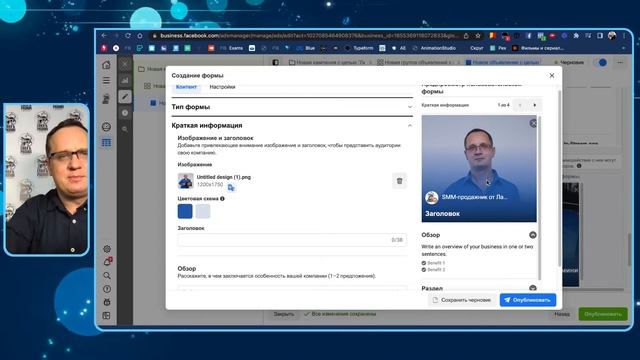Switch to the Настройки tab
The height and width of the screenshot is (360, 640).
(x=222, y=87)
